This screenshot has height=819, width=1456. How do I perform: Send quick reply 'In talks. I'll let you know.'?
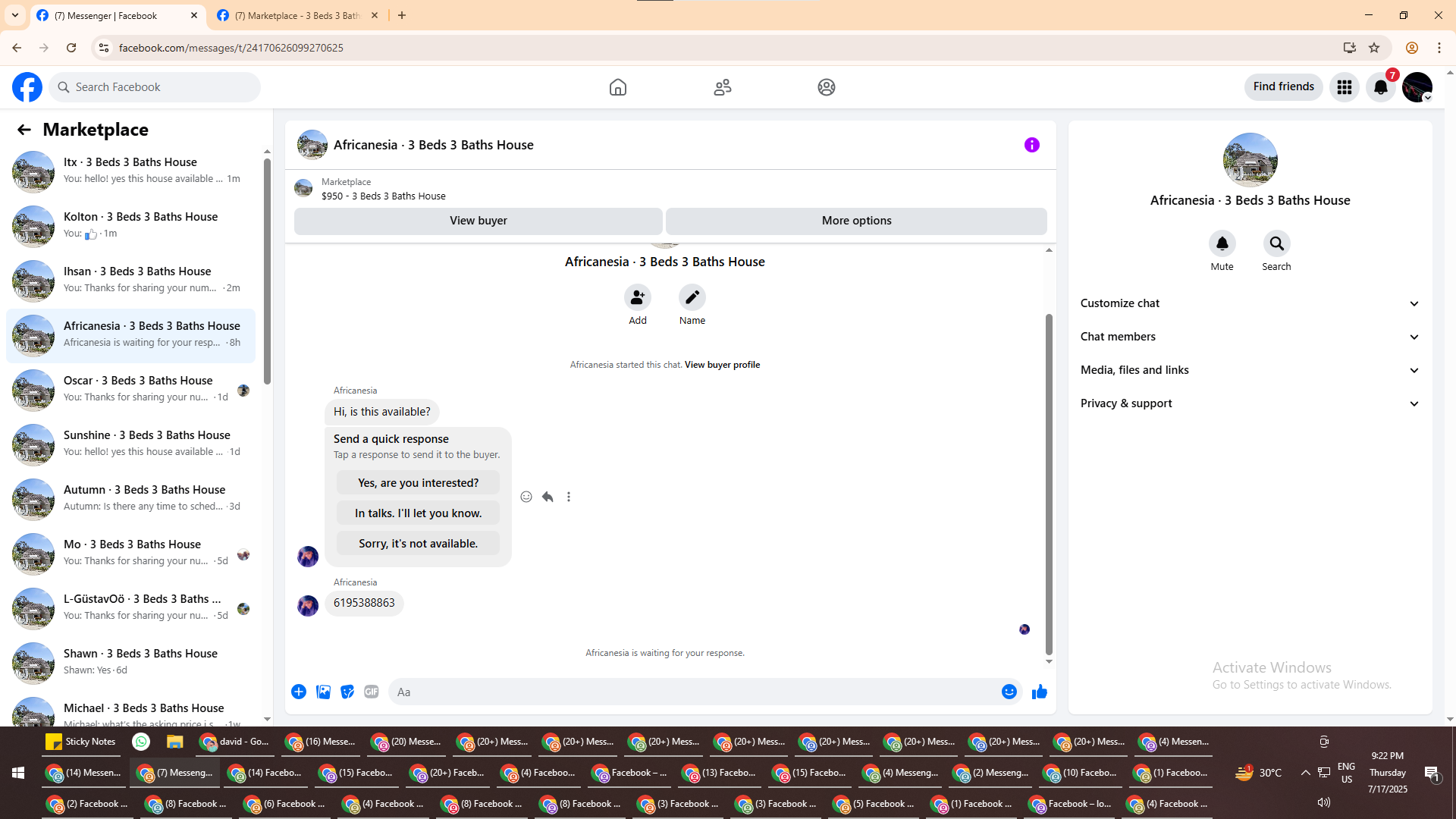[x=419, y=513]
